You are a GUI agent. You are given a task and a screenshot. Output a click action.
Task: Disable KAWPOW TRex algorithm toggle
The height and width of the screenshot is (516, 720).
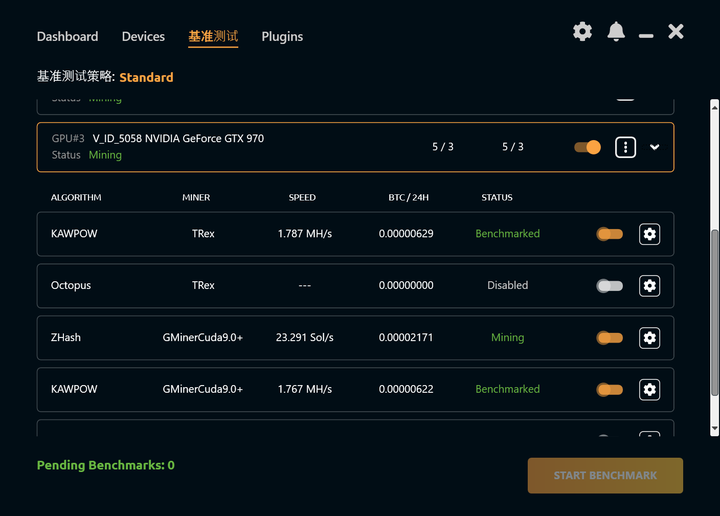point(609,234)
